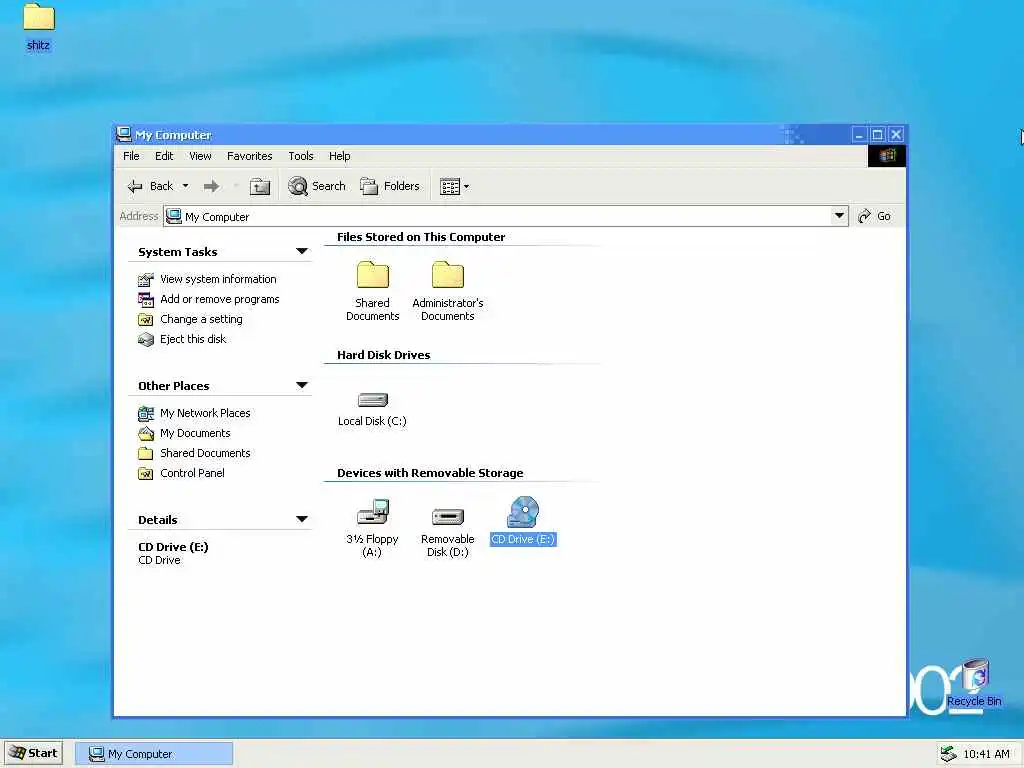Viewport: 1024px width, 768px height.
Task: Open the Favorites menu
Action: (x=249, y=156)
